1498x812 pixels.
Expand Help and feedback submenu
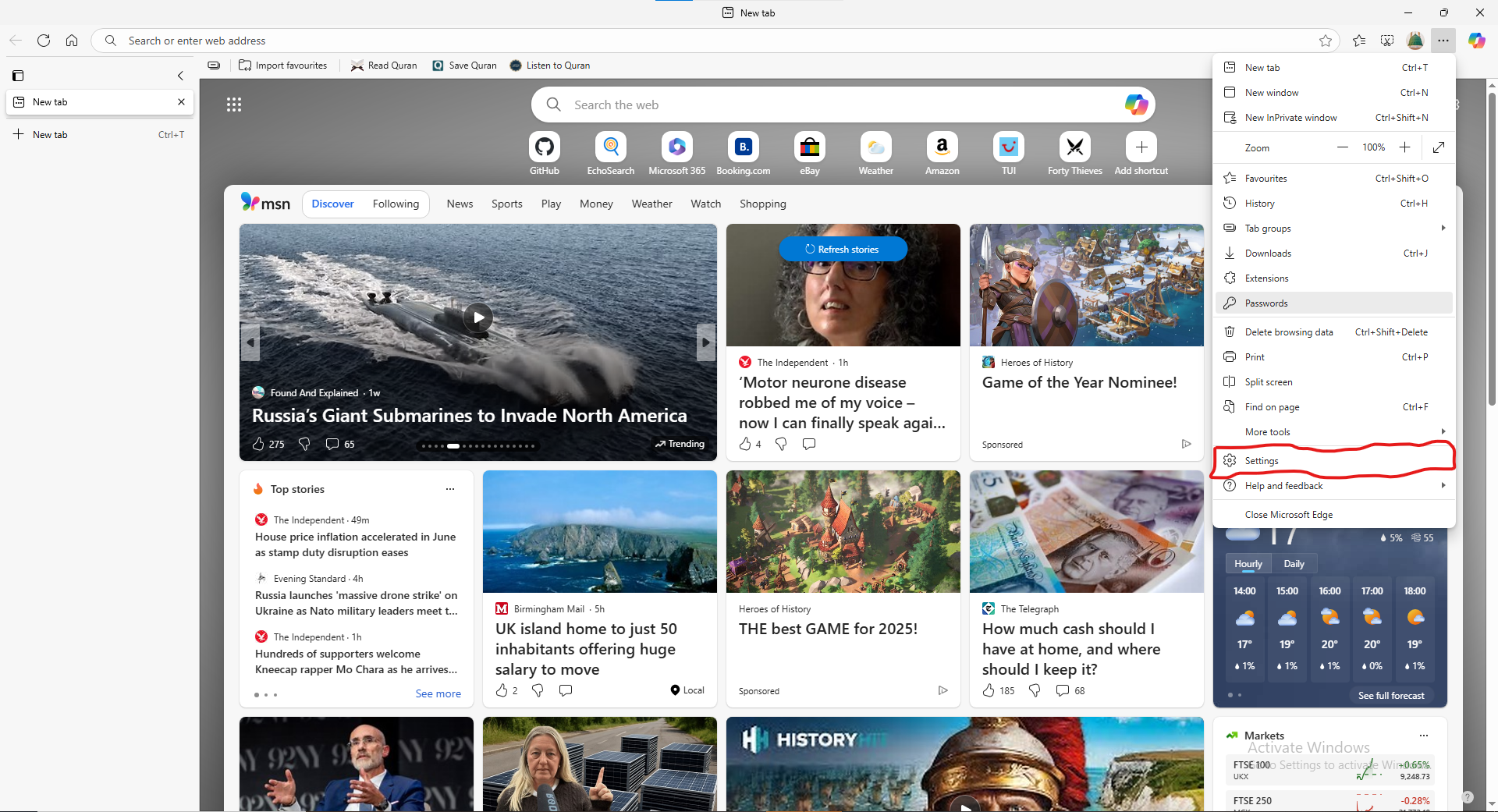click(x=1334, y=486)
